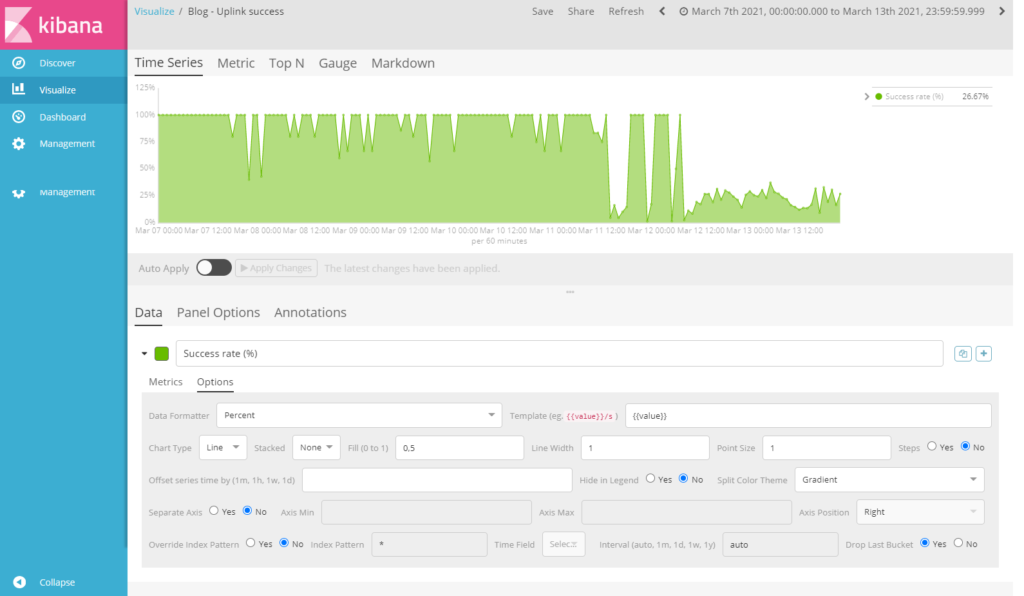
Task: Toggle the Auto Apply switch
Action: [214, 268]
